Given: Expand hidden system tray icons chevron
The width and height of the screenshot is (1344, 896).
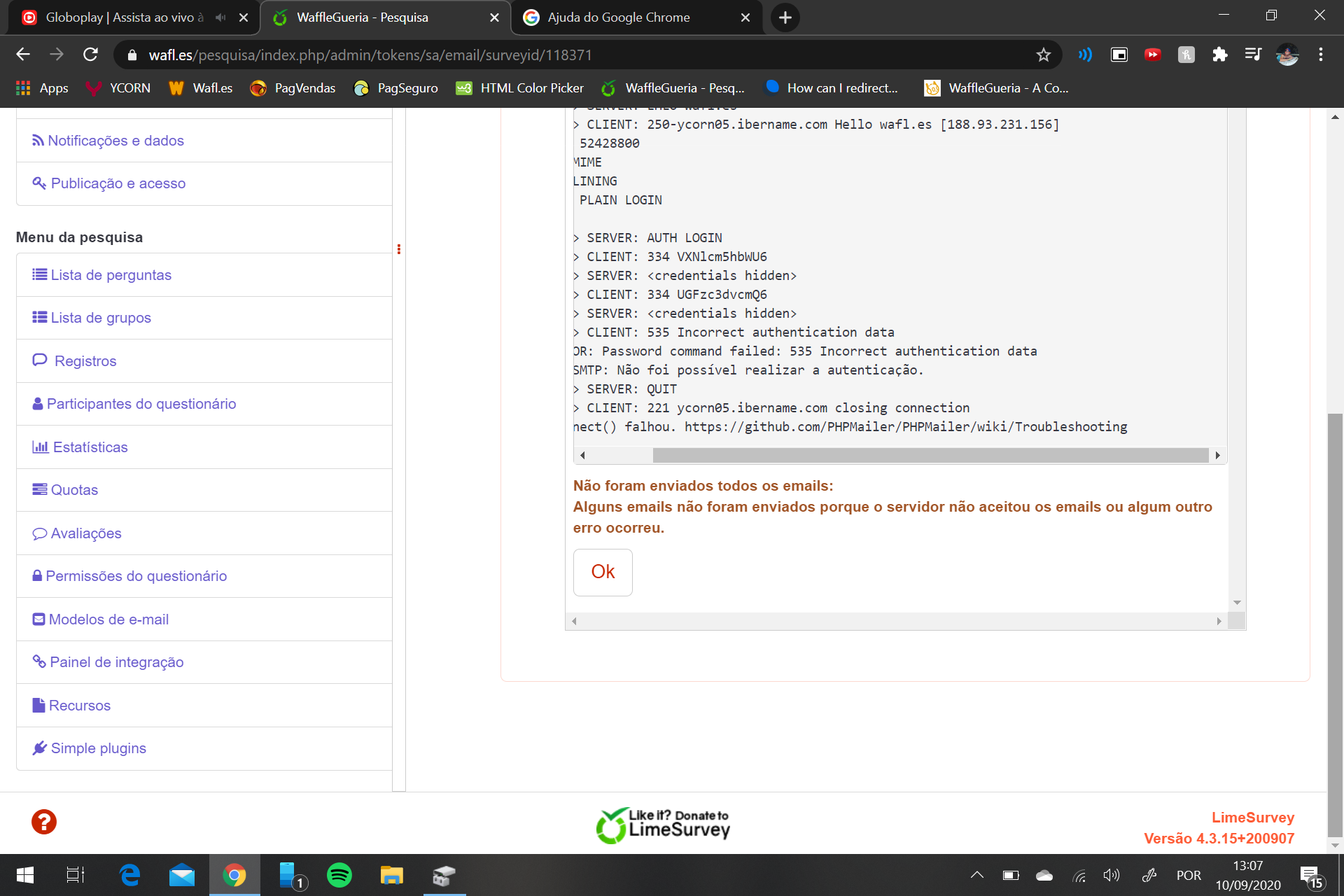Looking at the screenshot, I should [976, 875].
